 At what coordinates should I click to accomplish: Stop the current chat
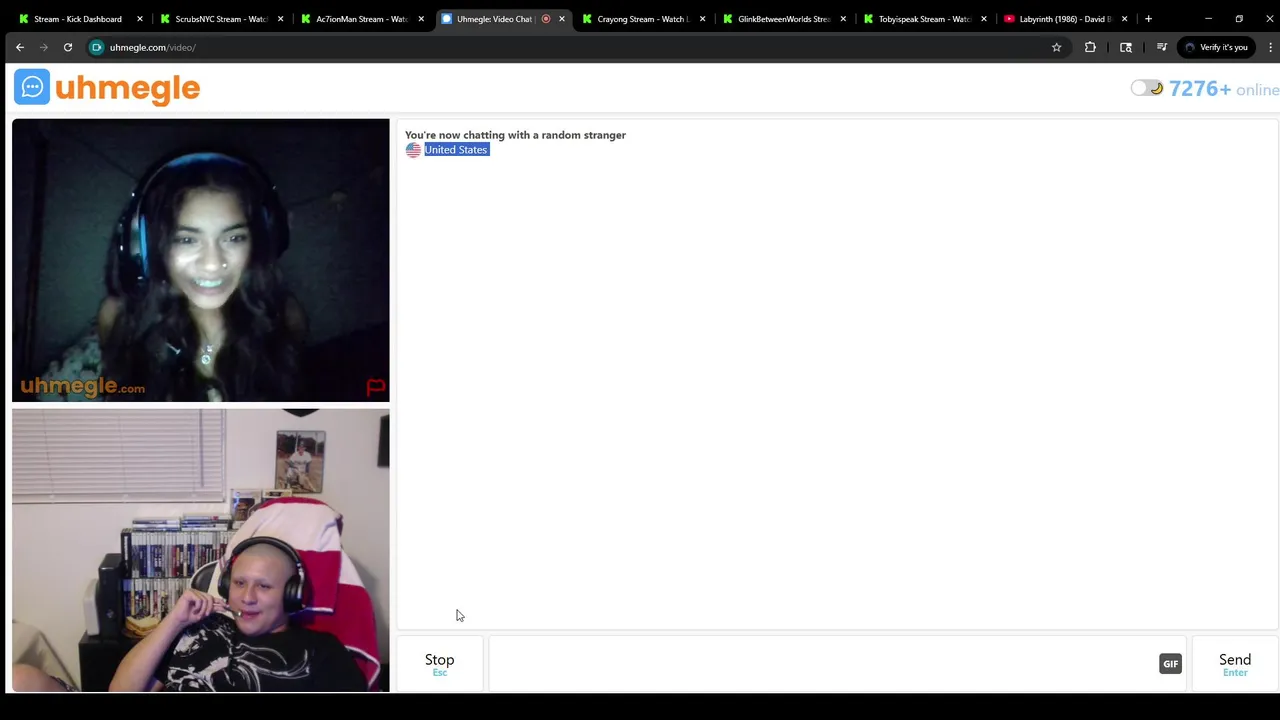[x=440, y=664]
